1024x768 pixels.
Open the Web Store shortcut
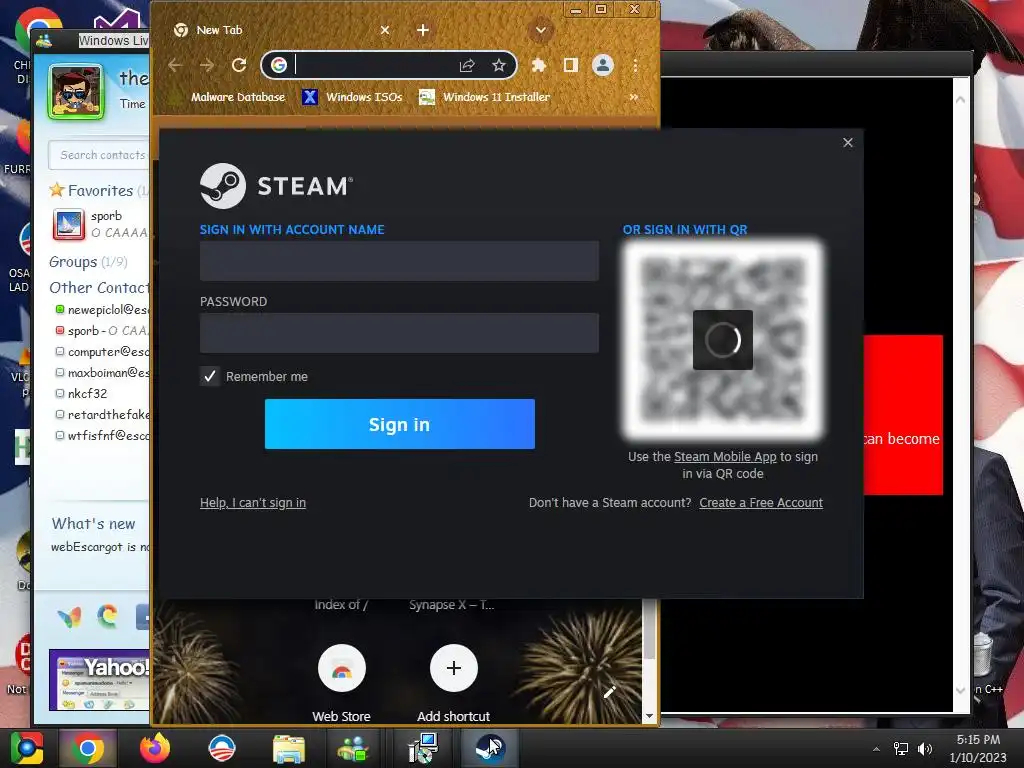pos(342,682)
